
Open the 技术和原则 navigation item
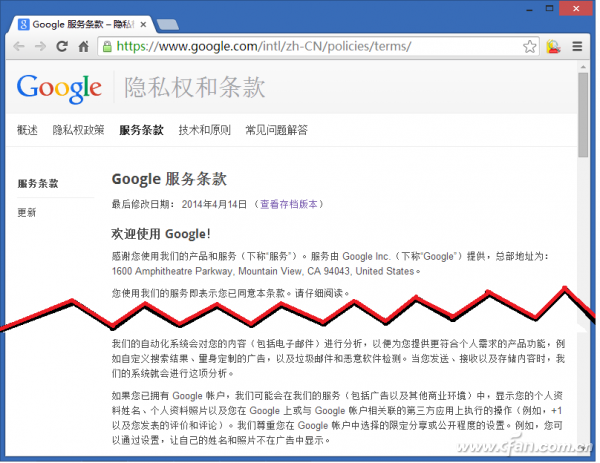tap(205, 130)
